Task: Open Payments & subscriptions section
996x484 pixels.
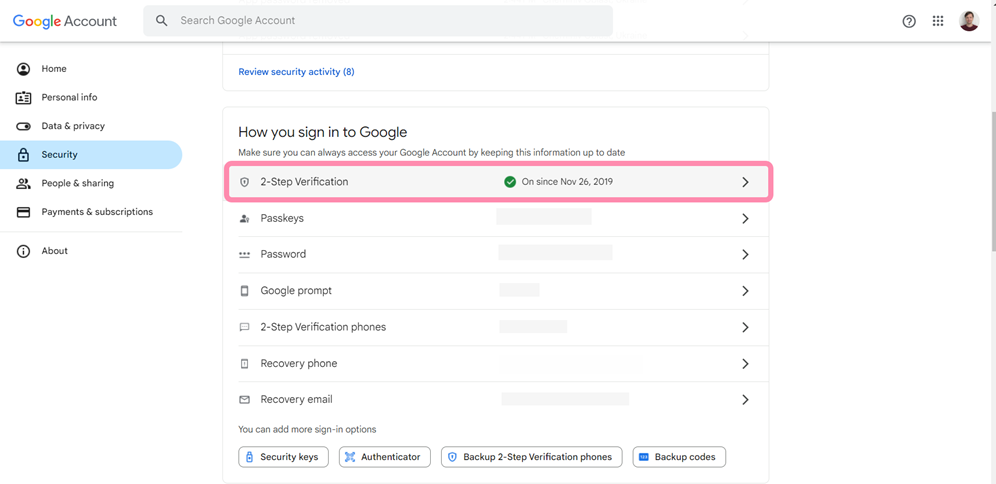Action: tap(91, 212)
